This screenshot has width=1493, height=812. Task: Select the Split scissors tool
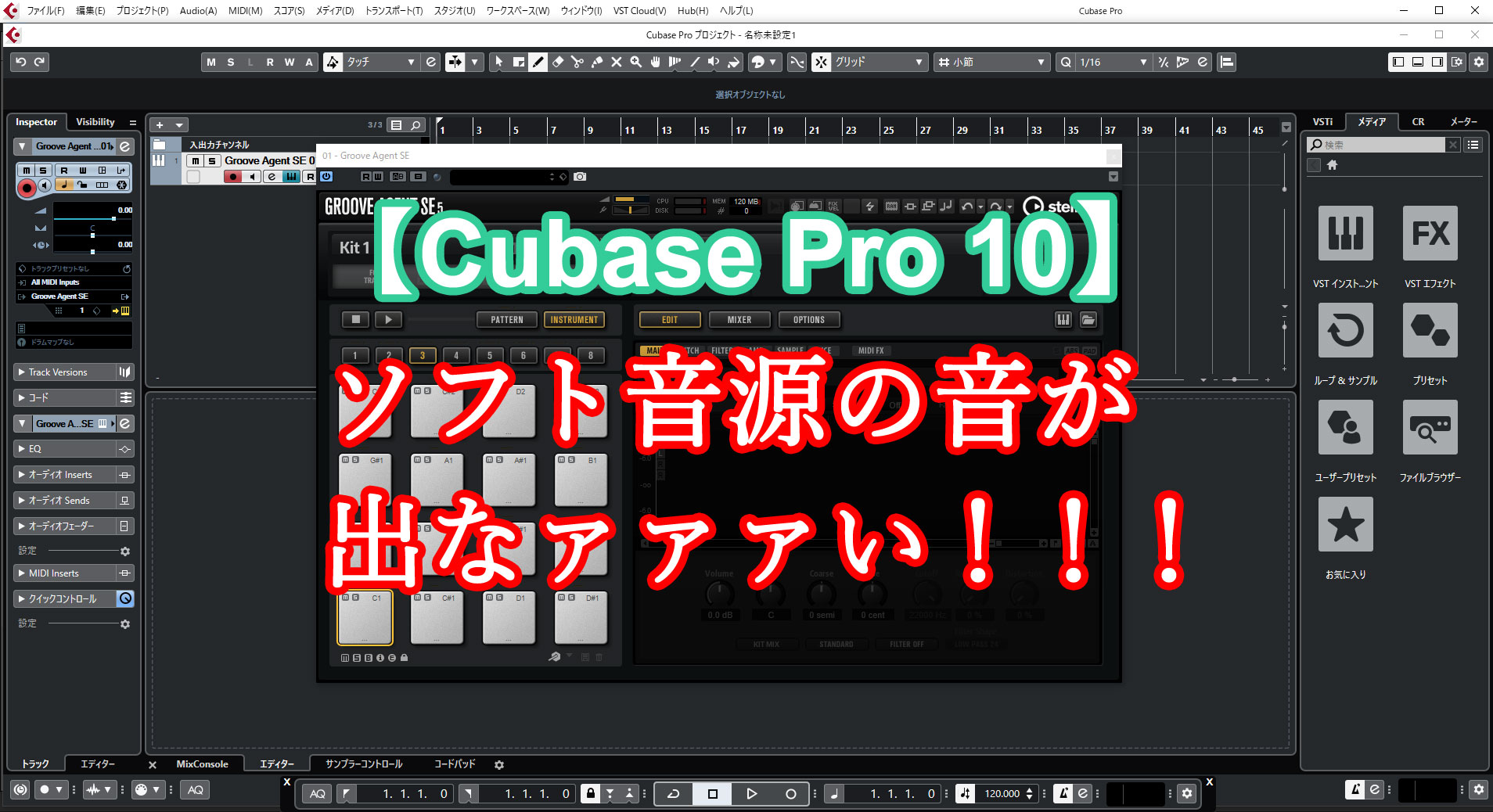click(x=577, y=62)
